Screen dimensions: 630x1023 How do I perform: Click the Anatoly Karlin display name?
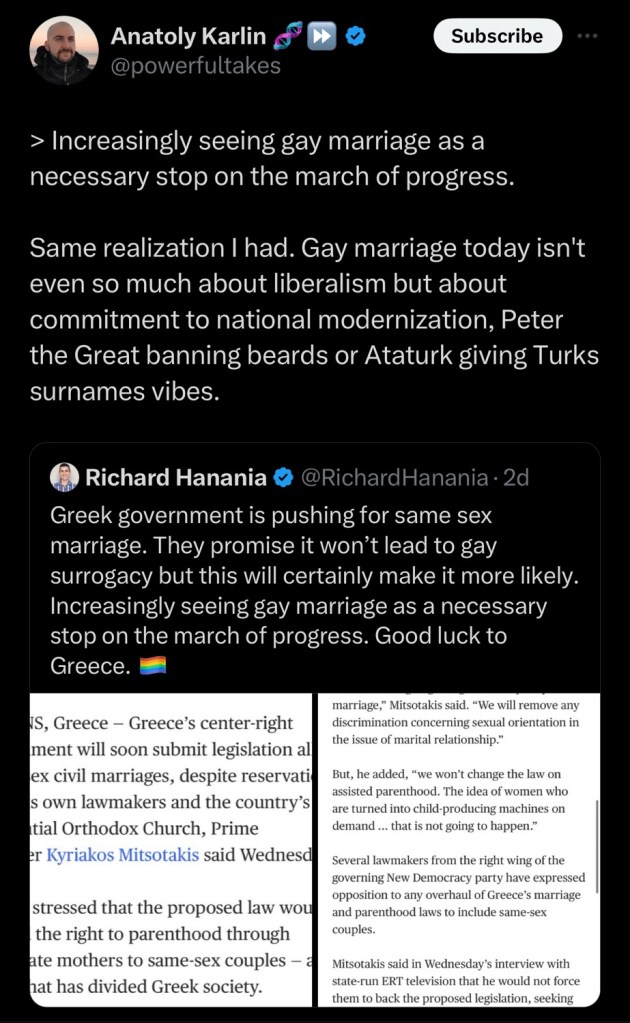tap(188, 37)
